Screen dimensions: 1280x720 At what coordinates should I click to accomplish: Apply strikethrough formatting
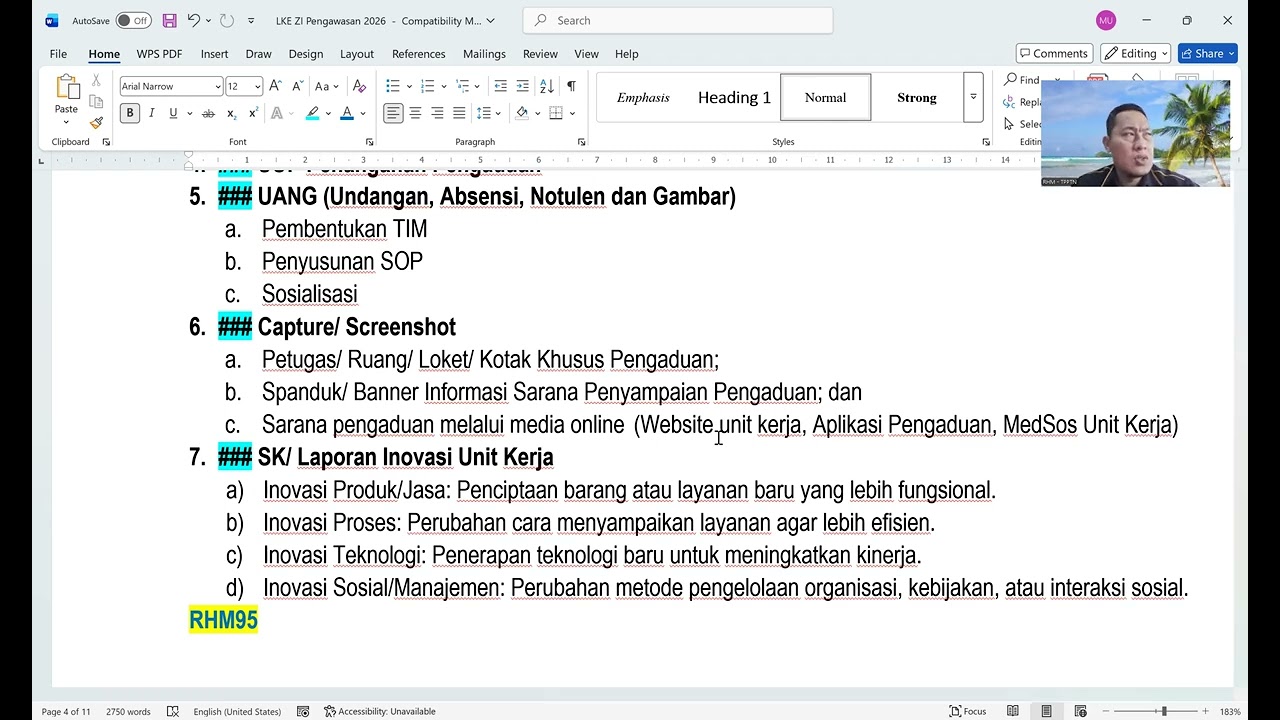pyautogui.click(x=208, y=113)
